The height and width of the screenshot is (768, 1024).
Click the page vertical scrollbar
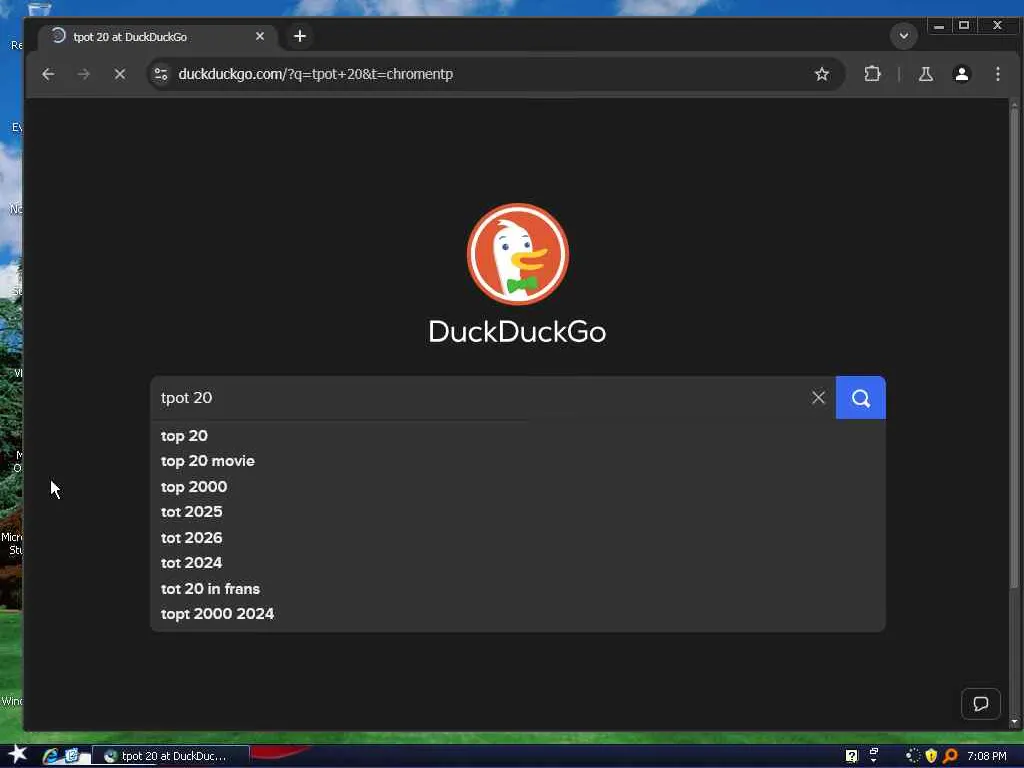click(x=1014, y=346)
